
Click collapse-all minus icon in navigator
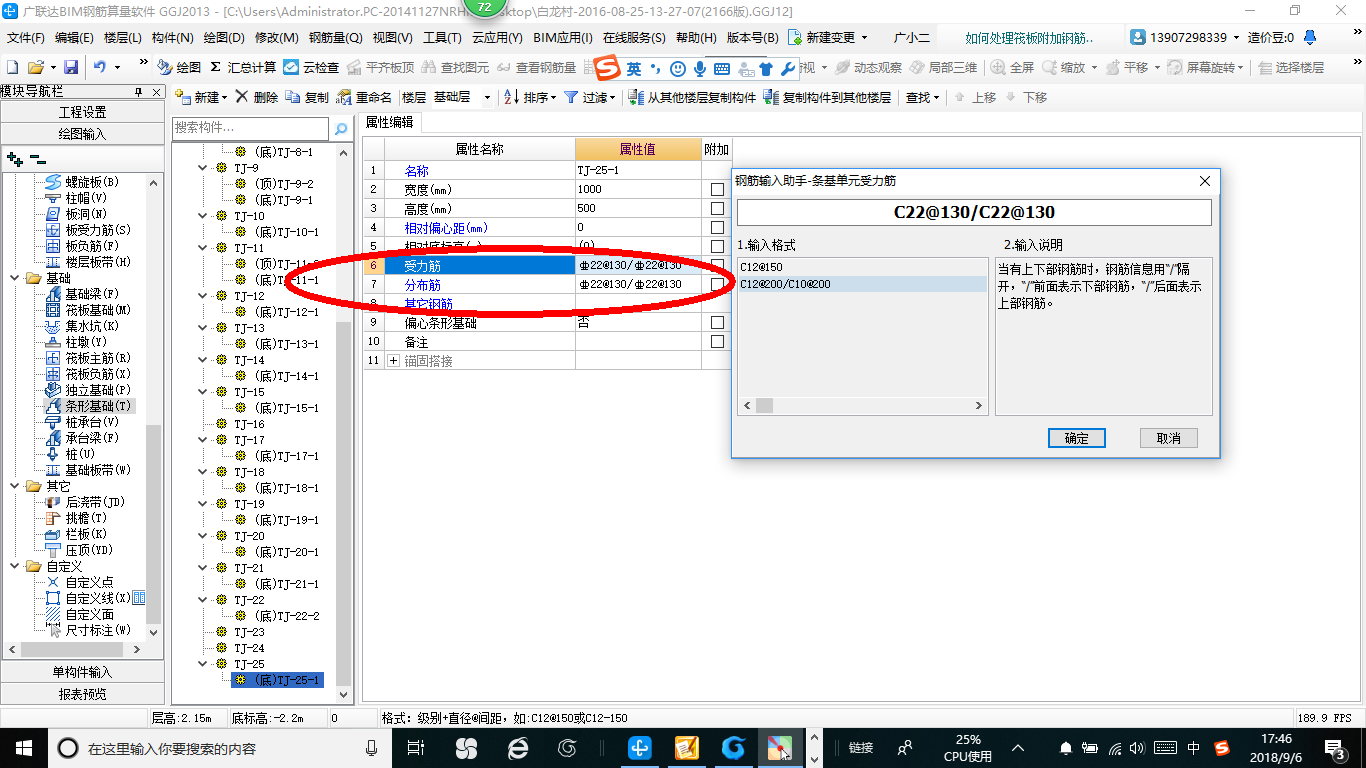point(38,159)
